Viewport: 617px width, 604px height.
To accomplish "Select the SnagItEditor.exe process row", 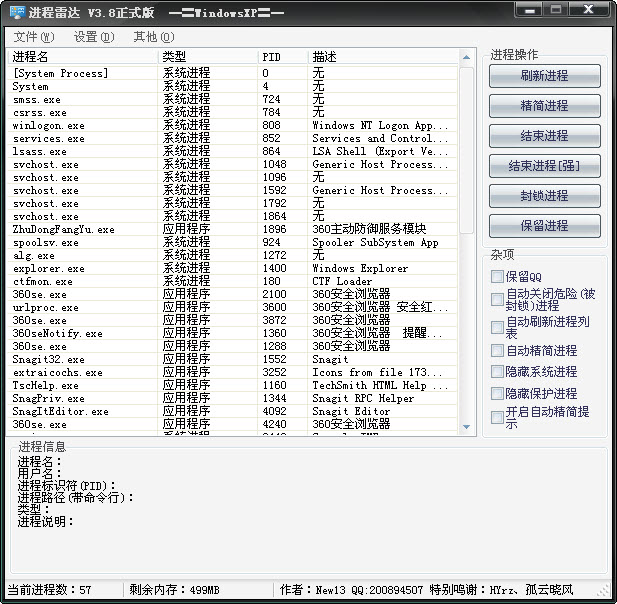I will pyautogui.click(x=233, y=411).
